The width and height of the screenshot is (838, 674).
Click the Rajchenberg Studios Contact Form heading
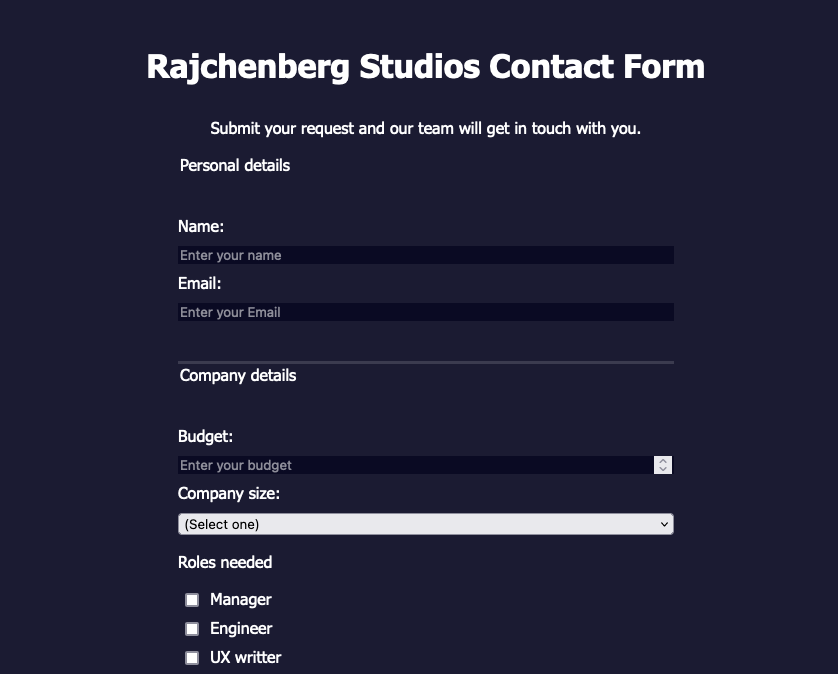tap(425, 67)
